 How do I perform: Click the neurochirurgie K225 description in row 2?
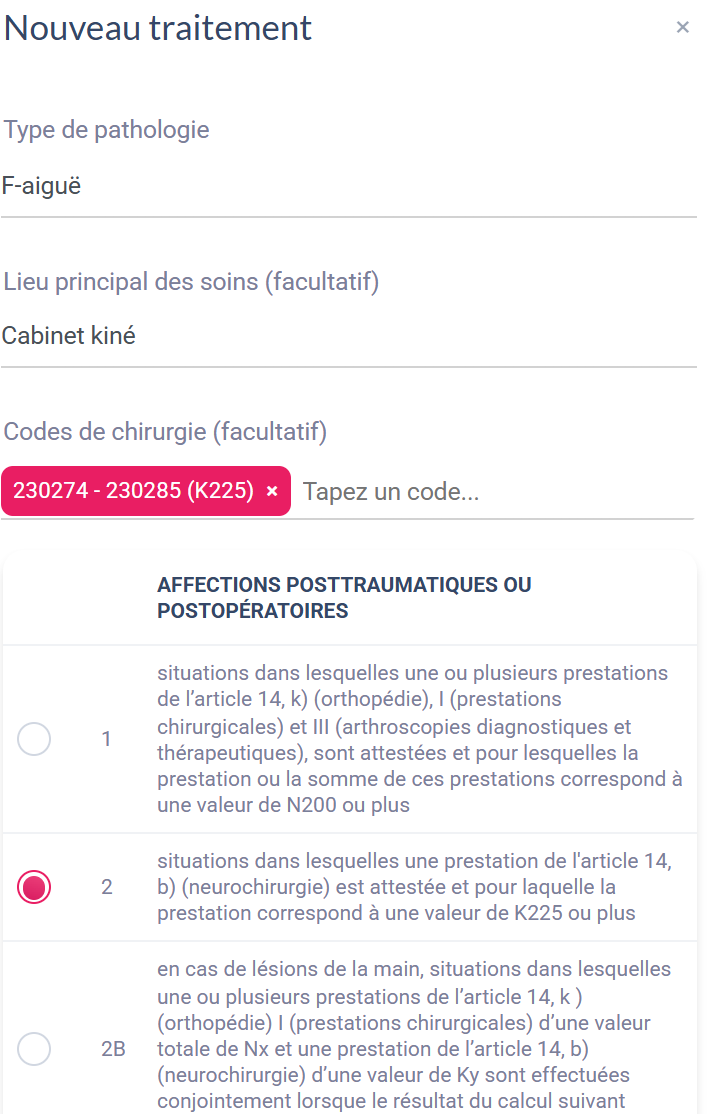coord(412,887)
